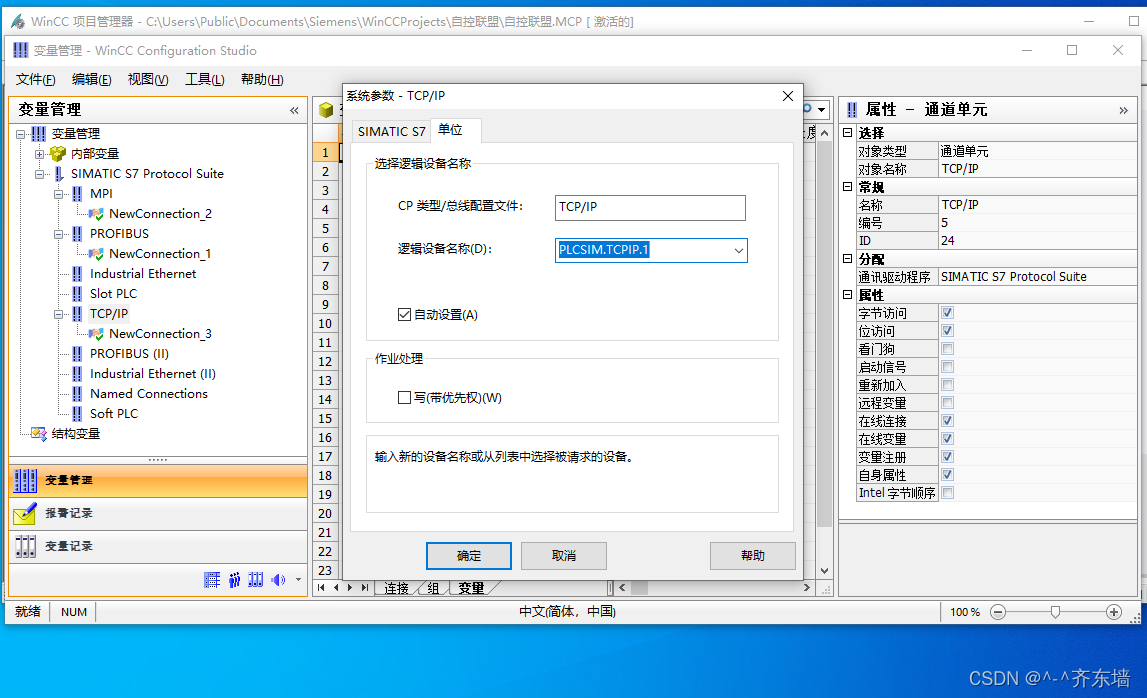Click 确定 to confirm the dialog

point(469,556)
